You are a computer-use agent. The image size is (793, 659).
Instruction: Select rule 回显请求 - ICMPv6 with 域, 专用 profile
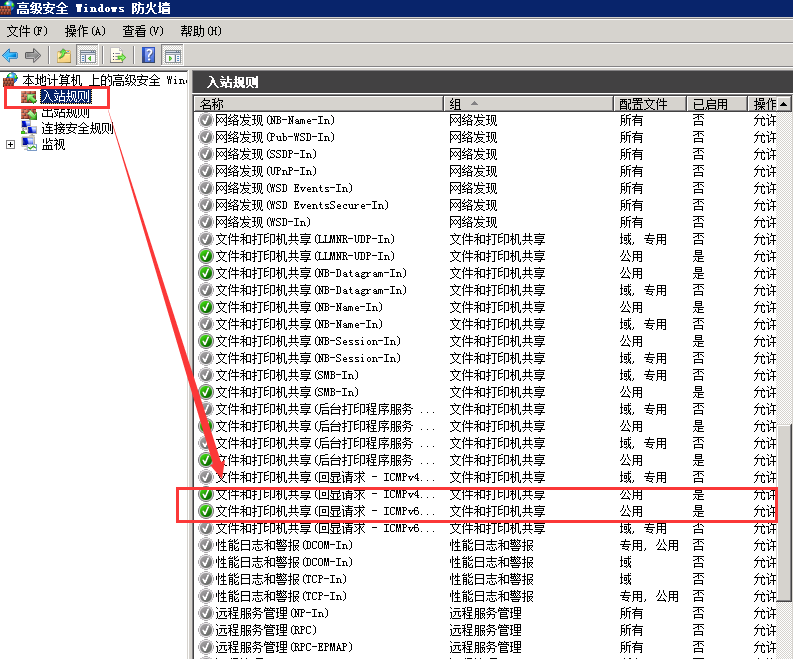(x=325, y=528)
